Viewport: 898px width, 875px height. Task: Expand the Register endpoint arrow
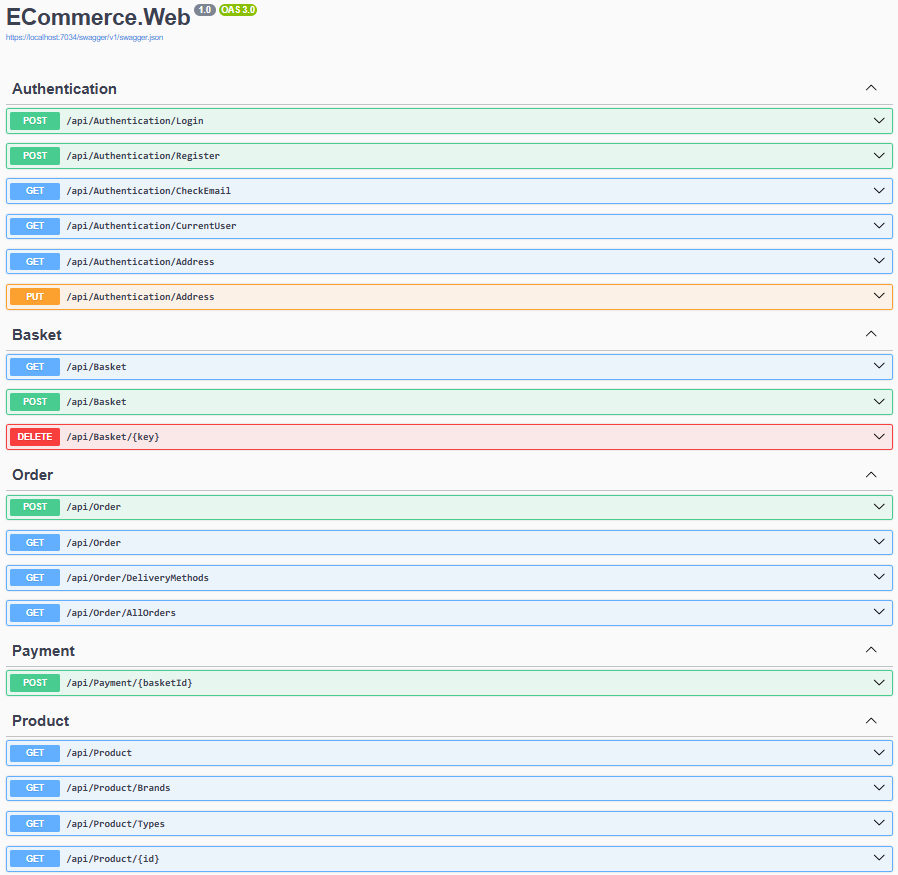879,156
